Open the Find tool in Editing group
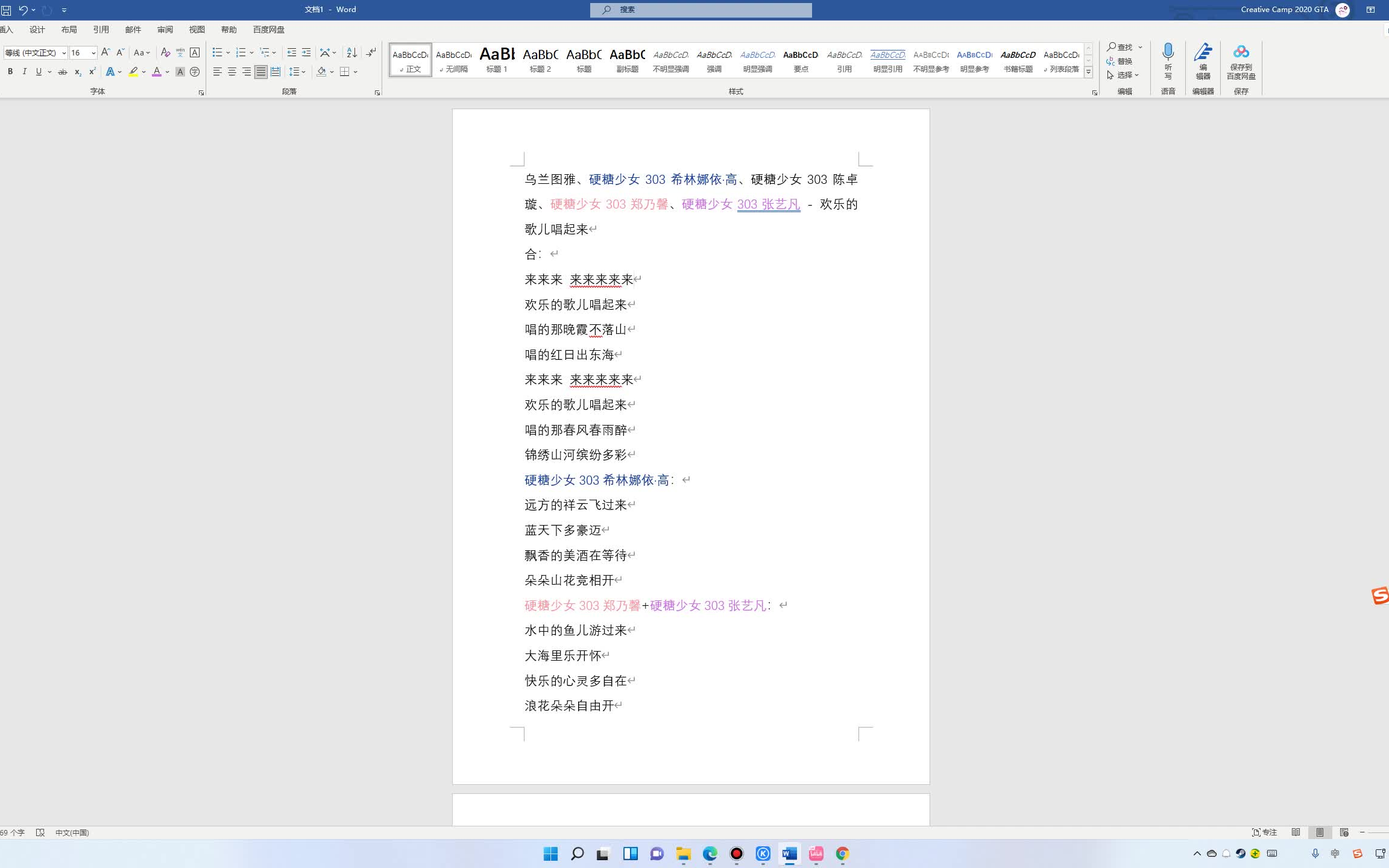The width and height of the screenshot is (1389, 868). pos(1120,47)
